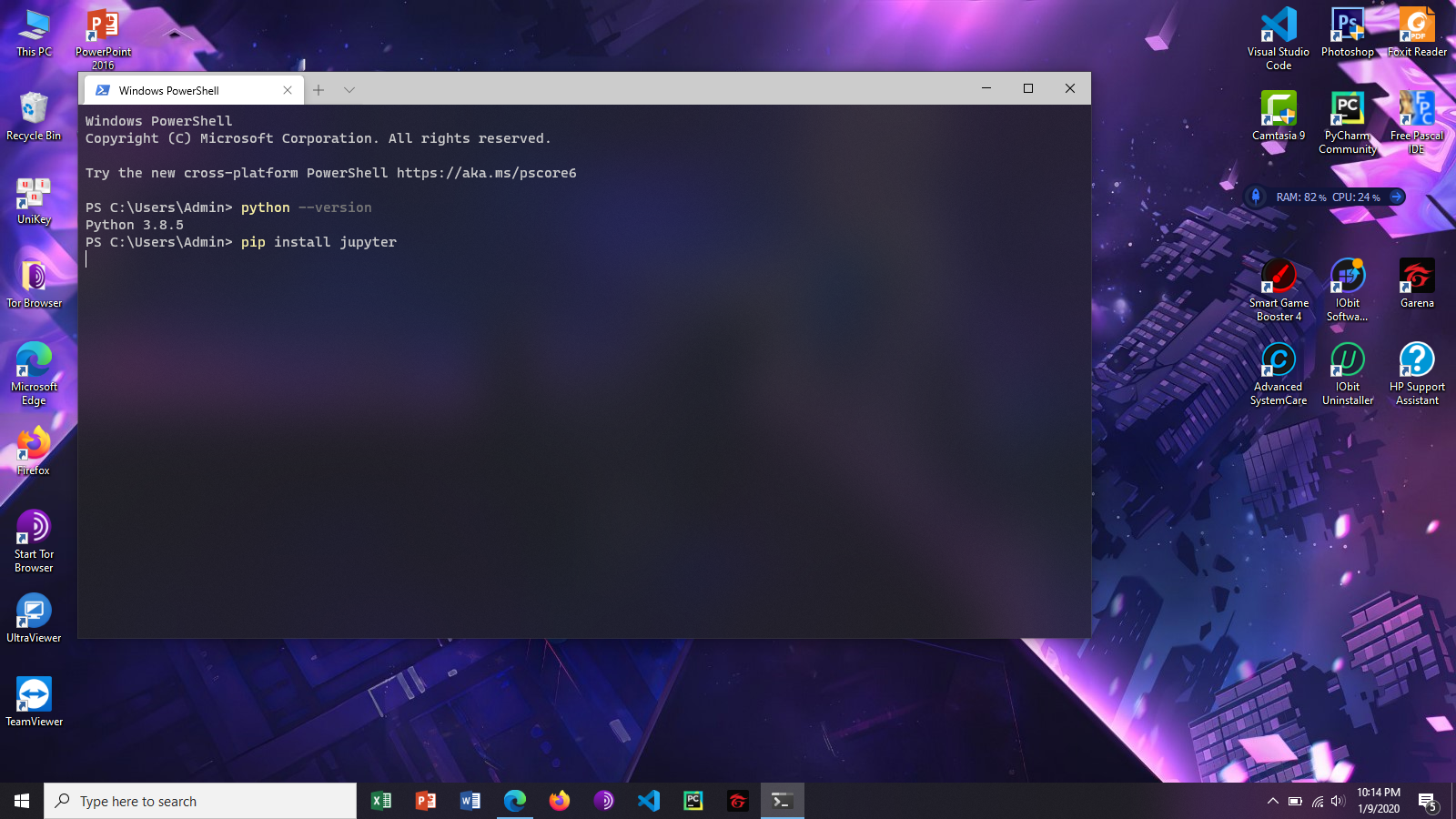Click the Type here to search box
1456x819 pixels.
(x=200, y=801)
